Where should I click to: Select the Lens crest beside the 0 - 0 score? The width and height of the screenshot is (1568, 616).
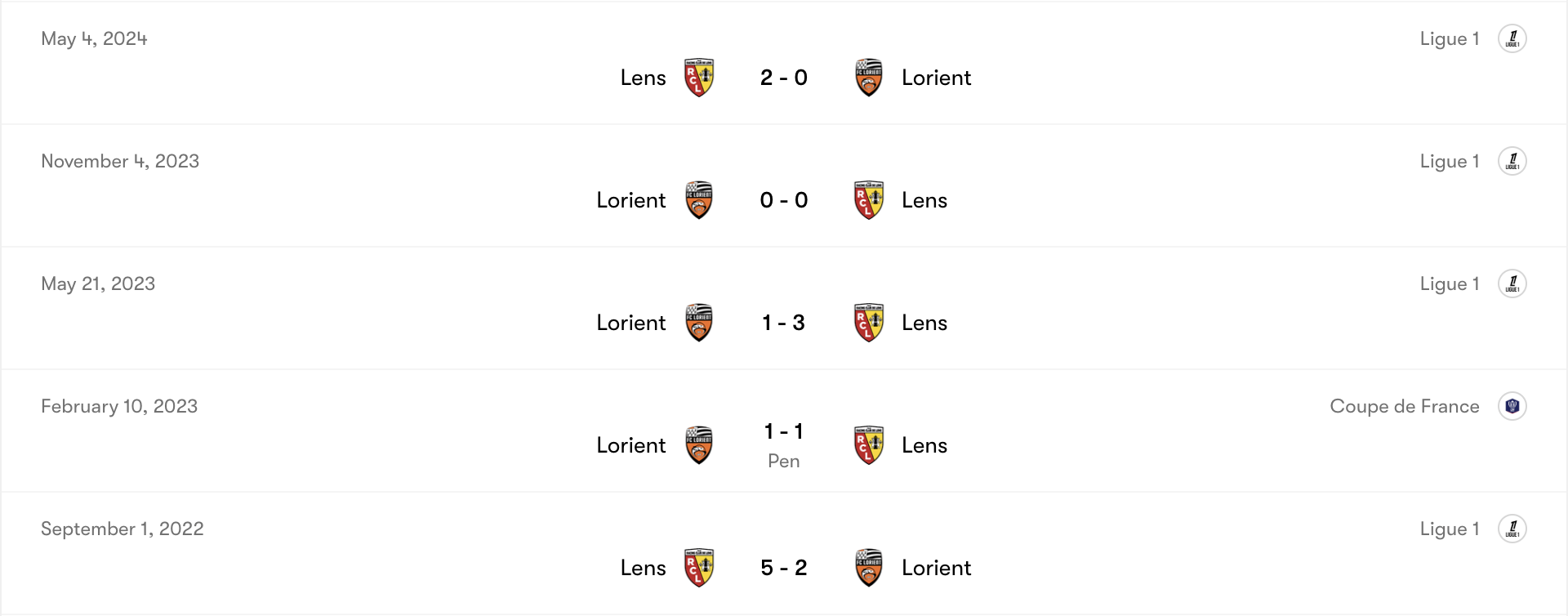click(868, 199)
